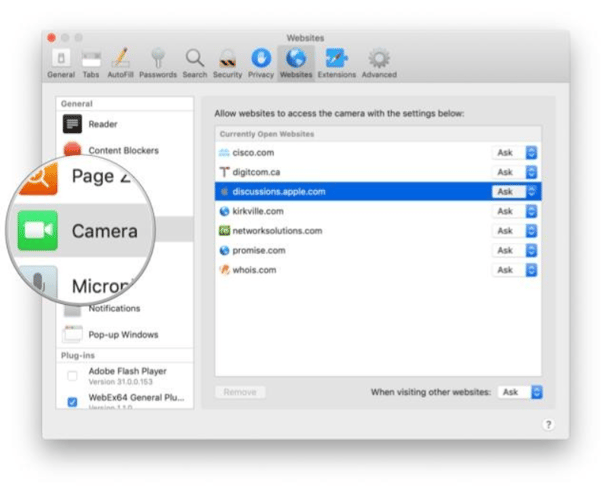
Task: Open the Privacy hand icon
Action: (261, 61)
